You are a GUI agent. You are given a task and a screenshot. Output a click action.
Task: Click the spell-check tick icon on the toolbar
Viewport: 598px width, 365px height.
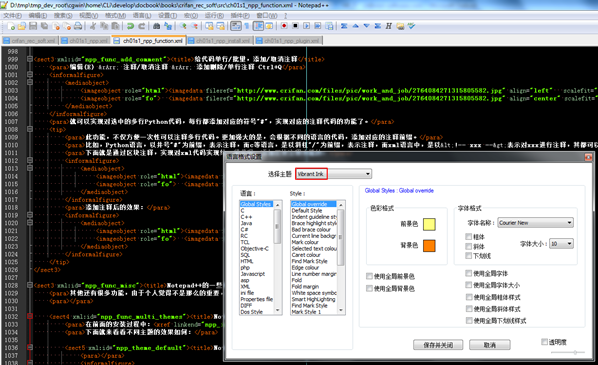click(411, 26)
